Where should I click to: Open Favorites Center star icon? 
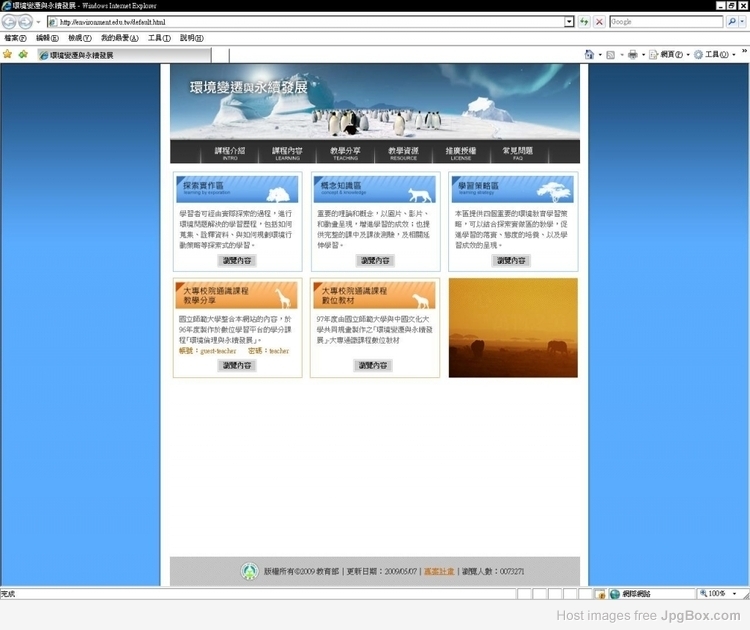coord(8,55)
